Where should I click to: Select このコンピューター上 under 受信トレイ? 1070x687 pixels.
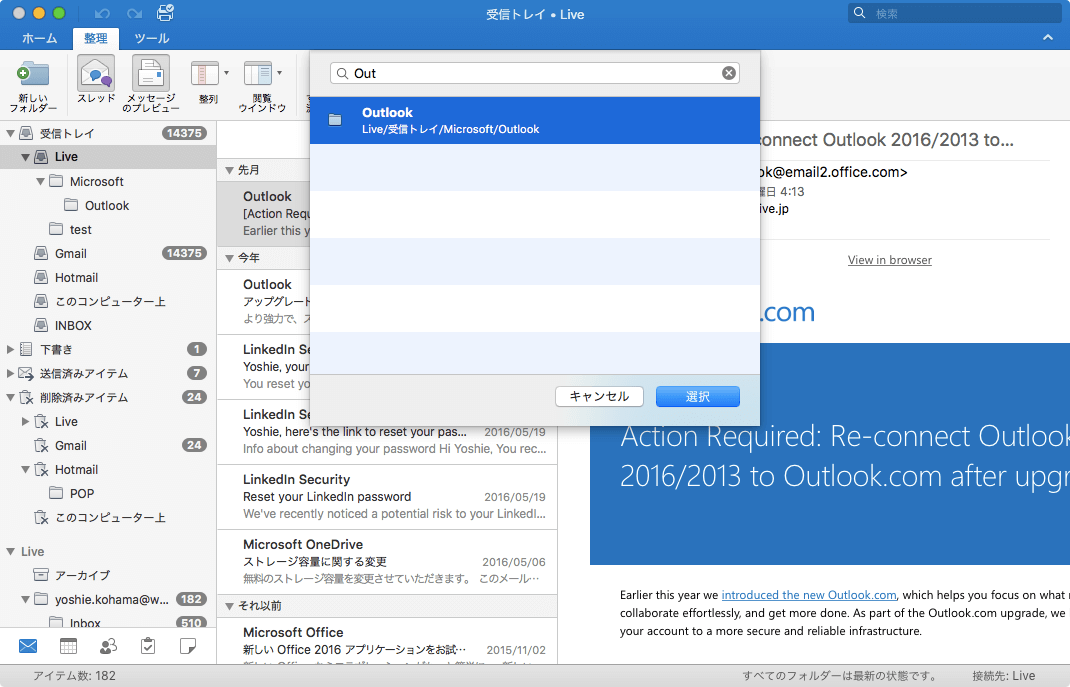click(x=110, y=302)
